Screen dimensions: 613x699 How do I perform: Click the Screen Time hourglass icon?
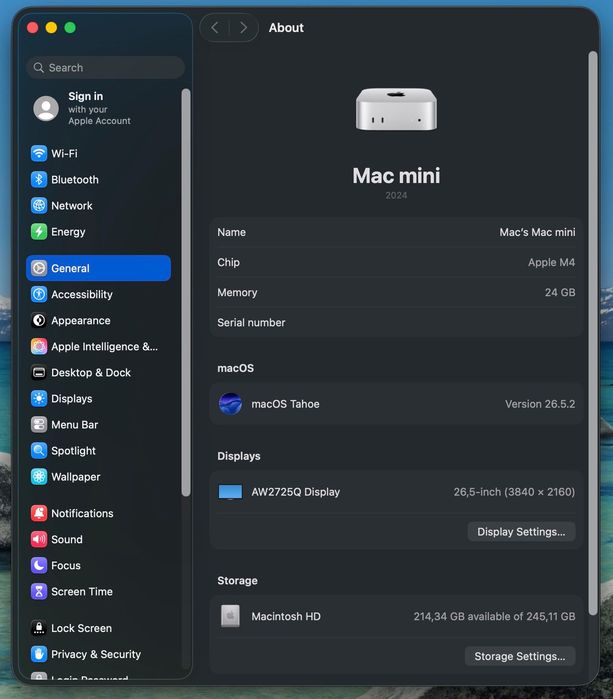tap(39, 592)
